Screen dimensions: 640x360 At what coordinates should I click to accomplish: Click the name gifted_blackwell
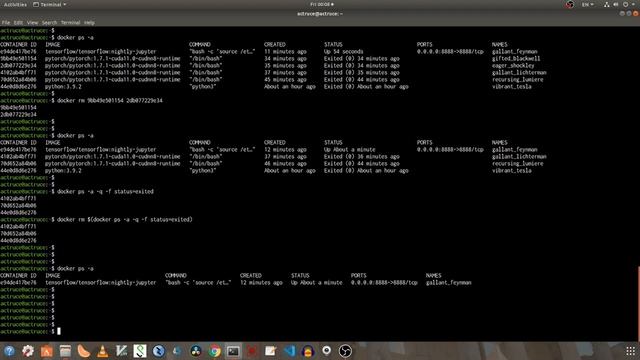[516, 58]
